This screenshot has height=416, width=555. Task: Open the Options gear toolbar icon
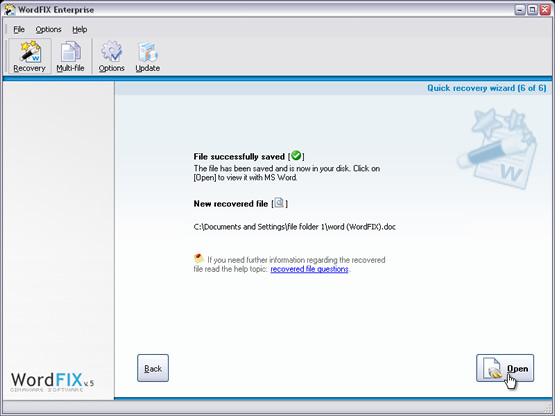pyautogui.click(x=111, y=56)
